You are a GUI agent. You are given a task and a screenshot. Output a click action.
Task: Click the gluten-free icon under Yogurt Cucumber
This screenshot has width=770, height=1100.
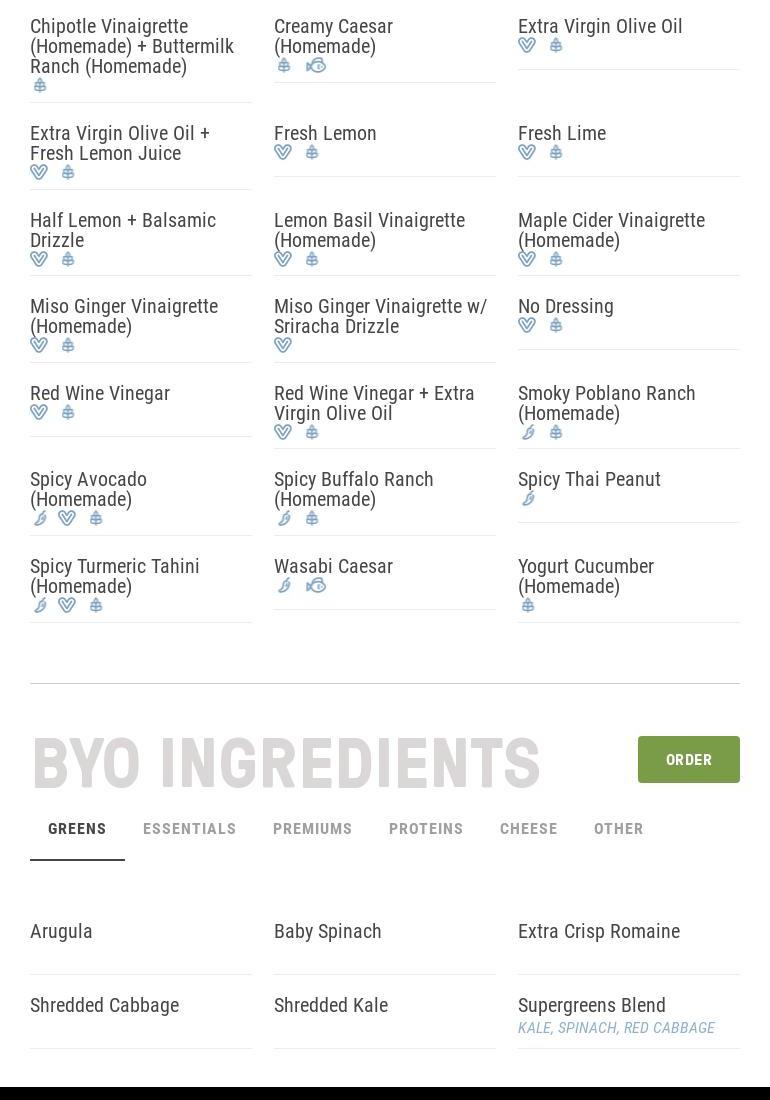coord(527,606)
